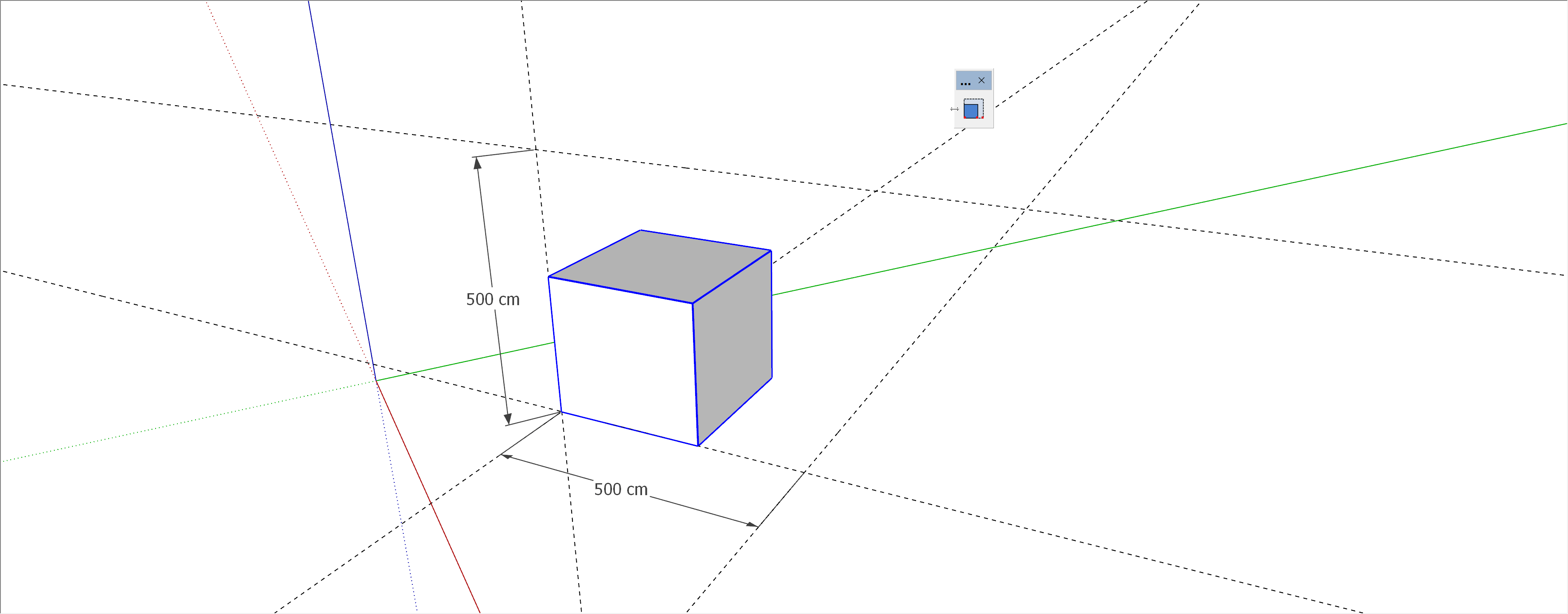Click the cube's front bottom edge

[x=629, y=429]
